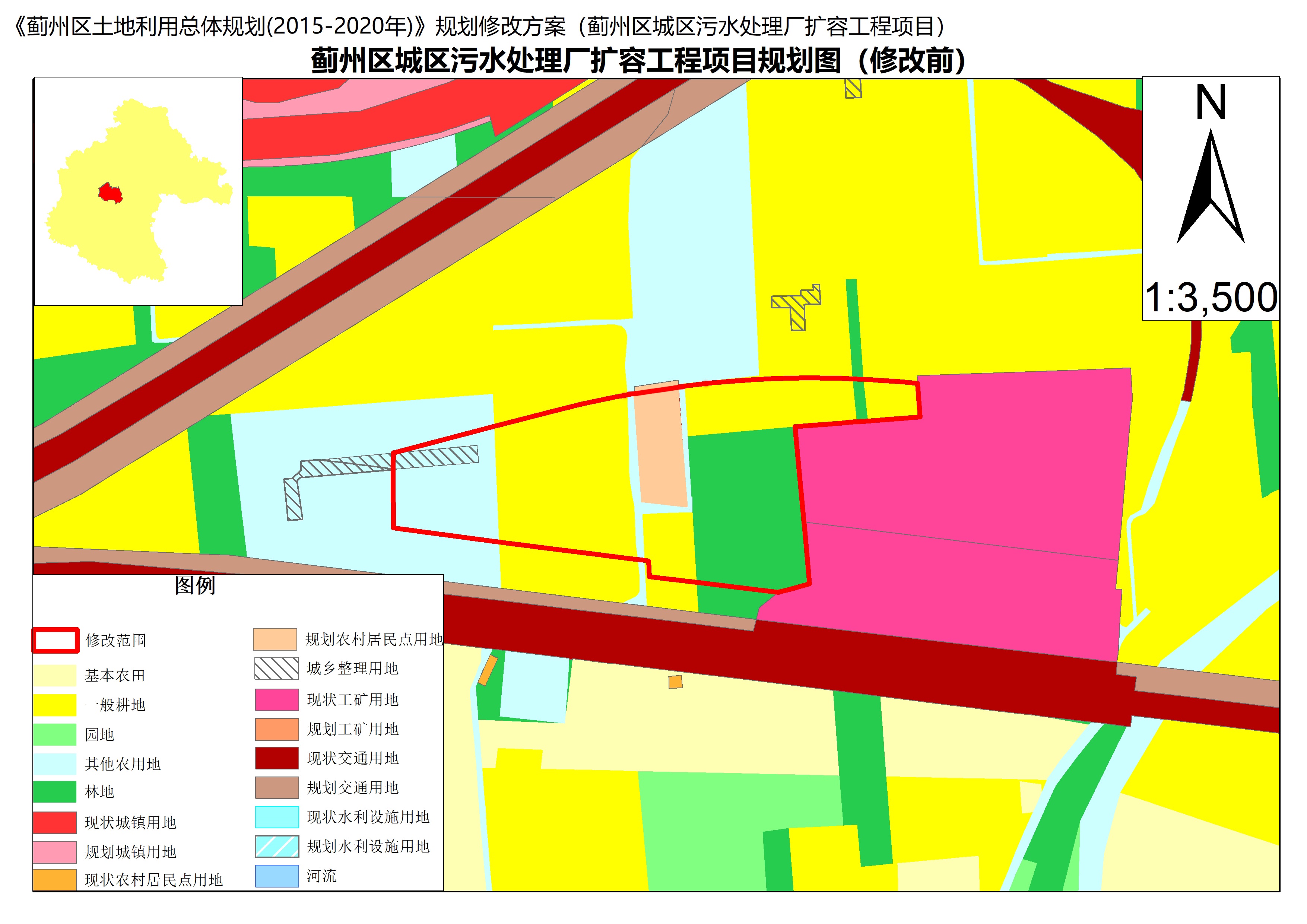
Task: Click the 河流 blue legend swatch
Action: [x=277, y=876]
